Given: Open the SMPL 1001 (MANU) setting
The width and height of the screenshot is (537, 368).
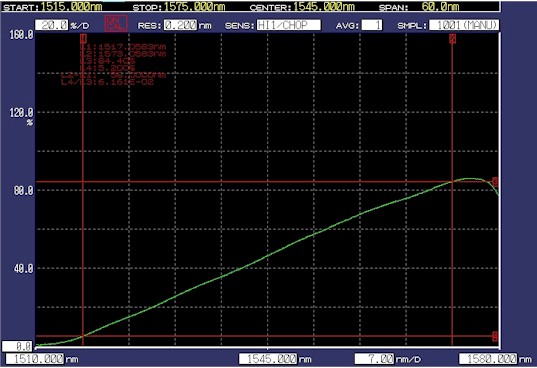Looking at the screenshot, I should [464, 25].
